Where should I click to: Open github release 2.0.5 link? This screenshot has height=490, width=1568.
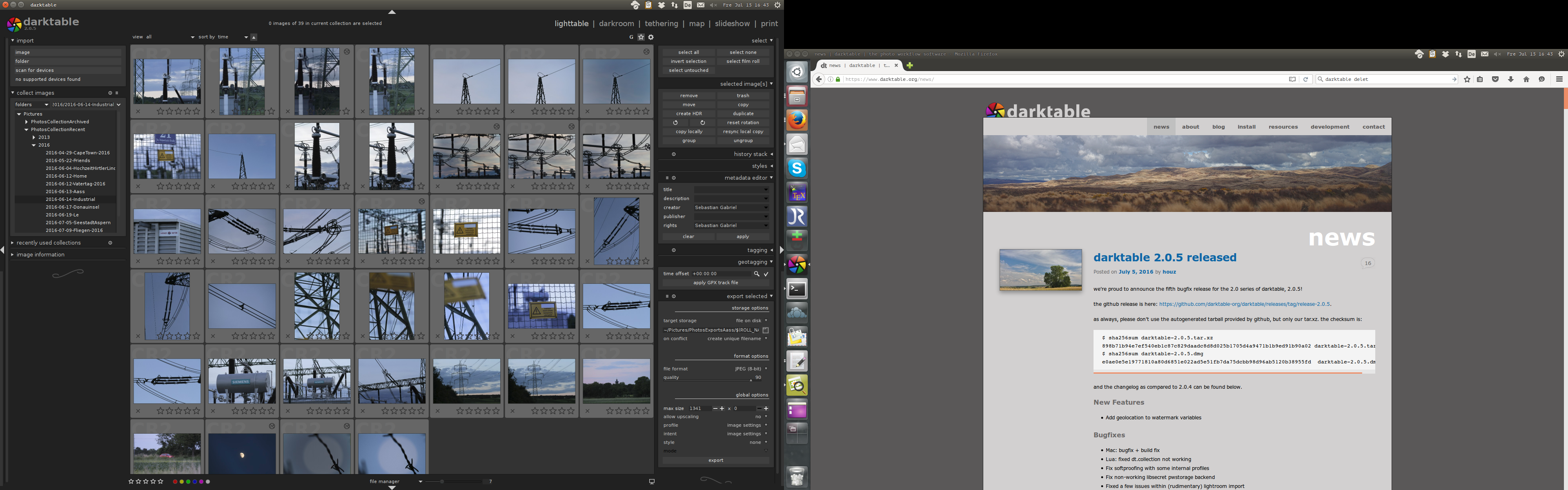(1244, 304)
